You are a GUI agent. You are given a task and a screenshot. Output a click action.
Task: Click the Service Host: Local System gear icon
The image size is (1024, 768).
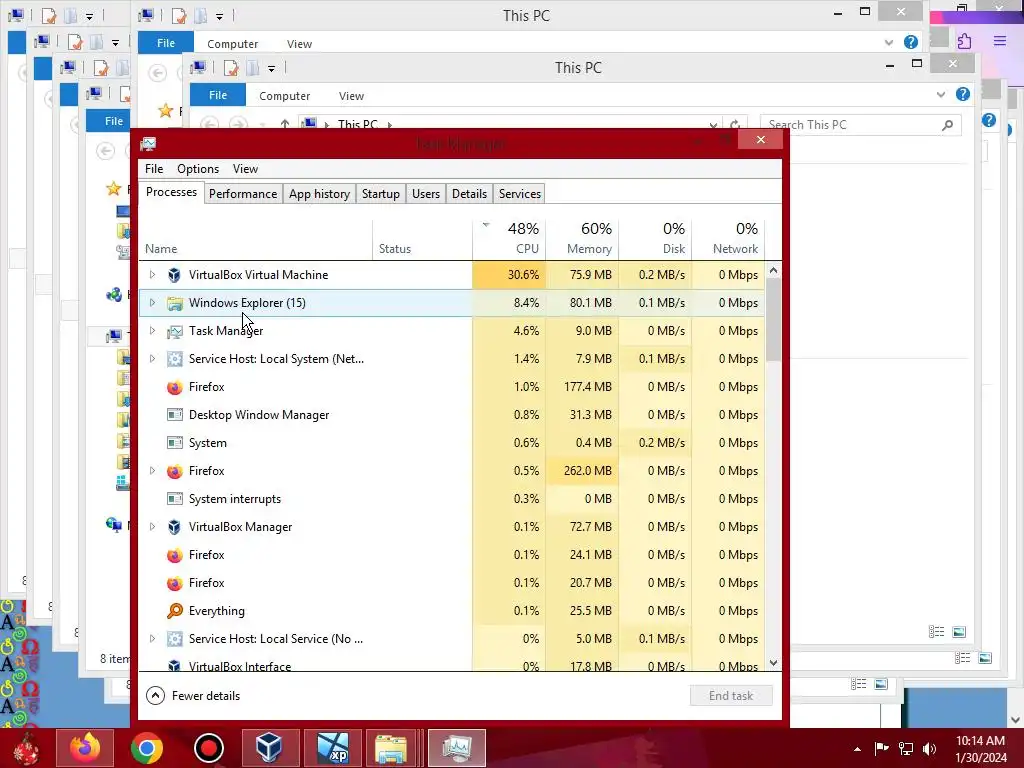tap(174, 359)
